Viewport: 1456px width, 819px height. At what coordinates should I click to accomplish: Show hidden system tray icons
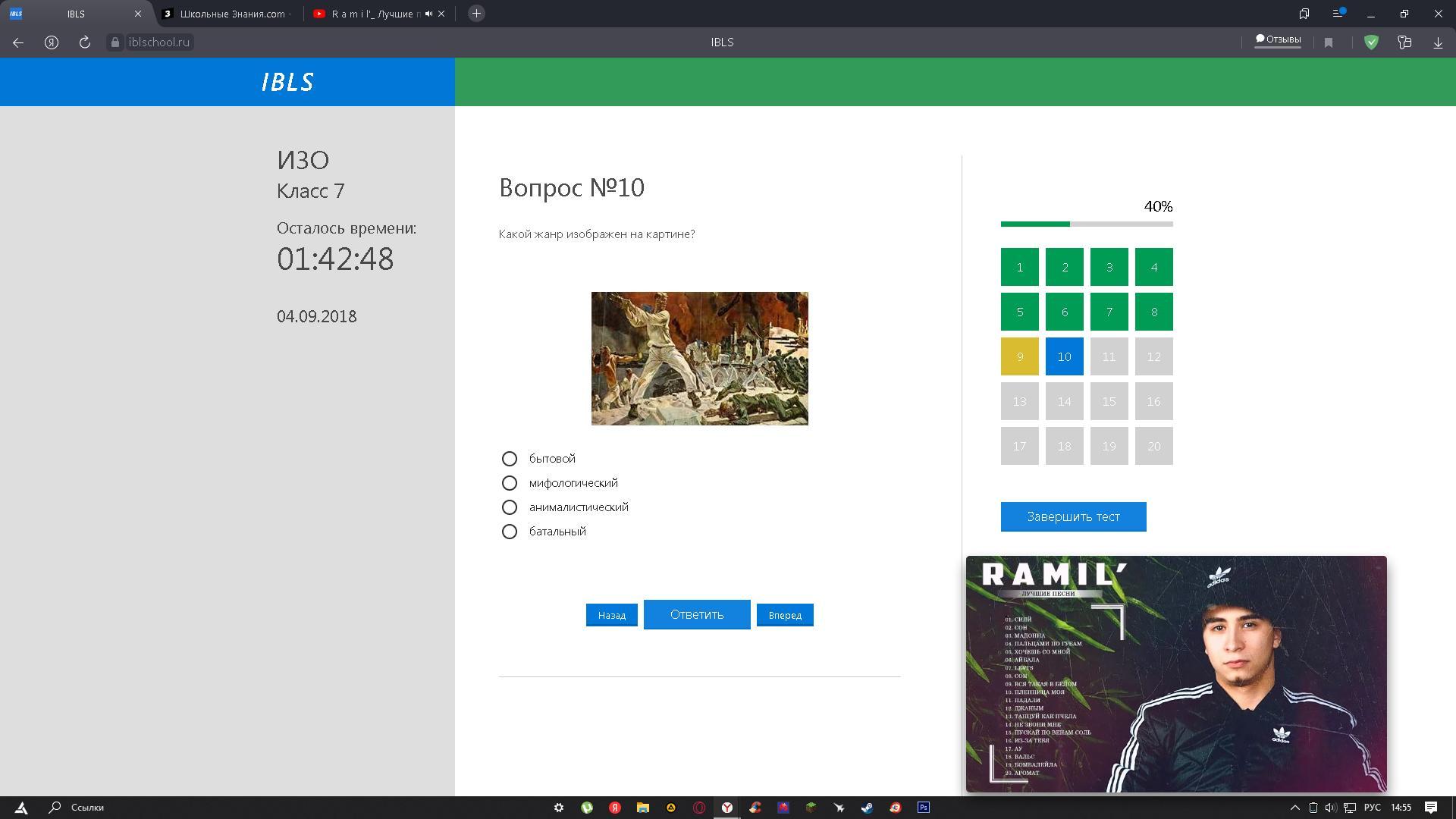1295,808
